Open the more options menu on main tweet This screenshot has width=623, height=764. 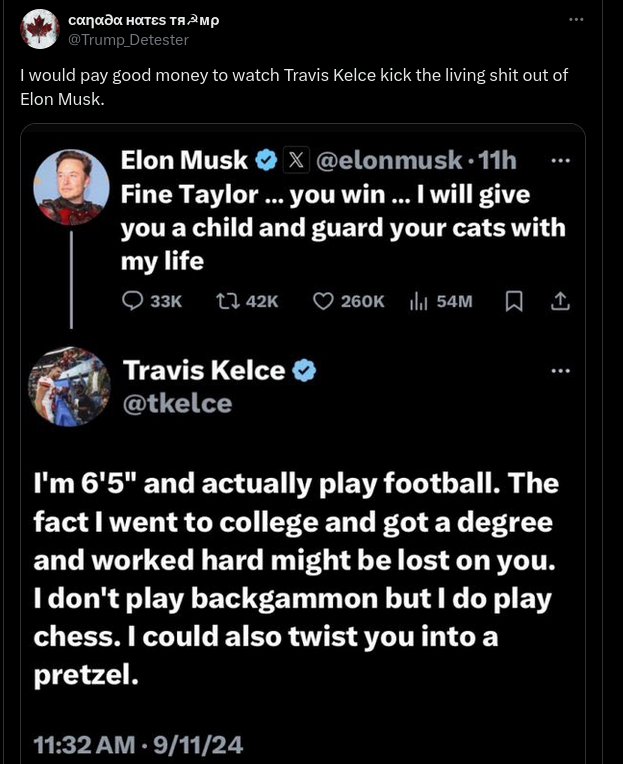pos(576,20)
